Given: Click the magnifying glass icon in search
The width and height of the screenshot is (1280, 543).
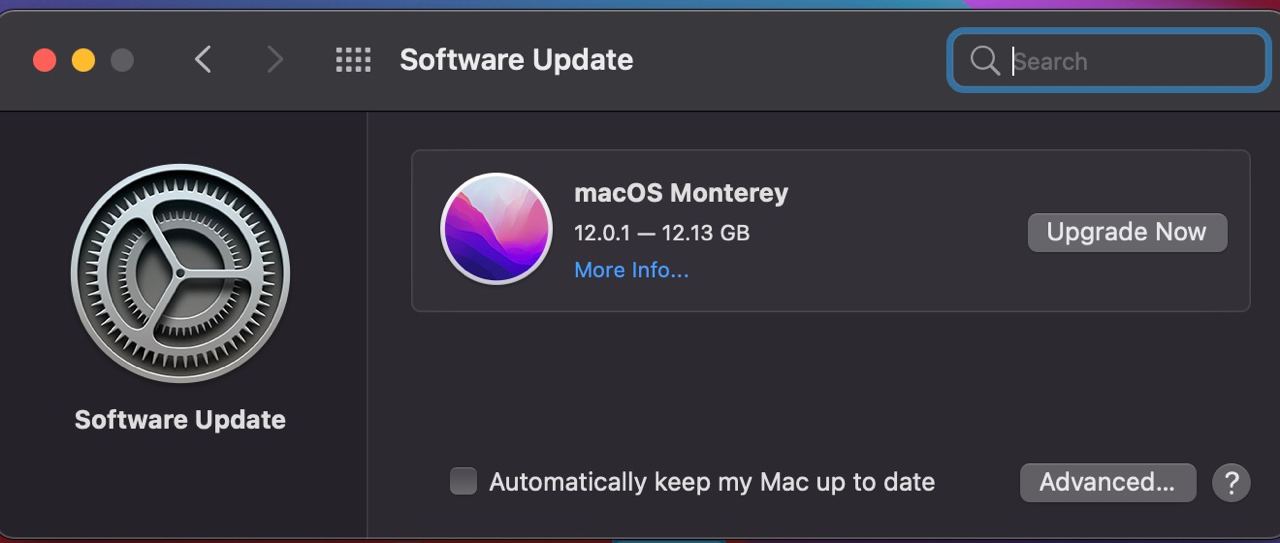Looking at the screenshot, I should point(984,61).
